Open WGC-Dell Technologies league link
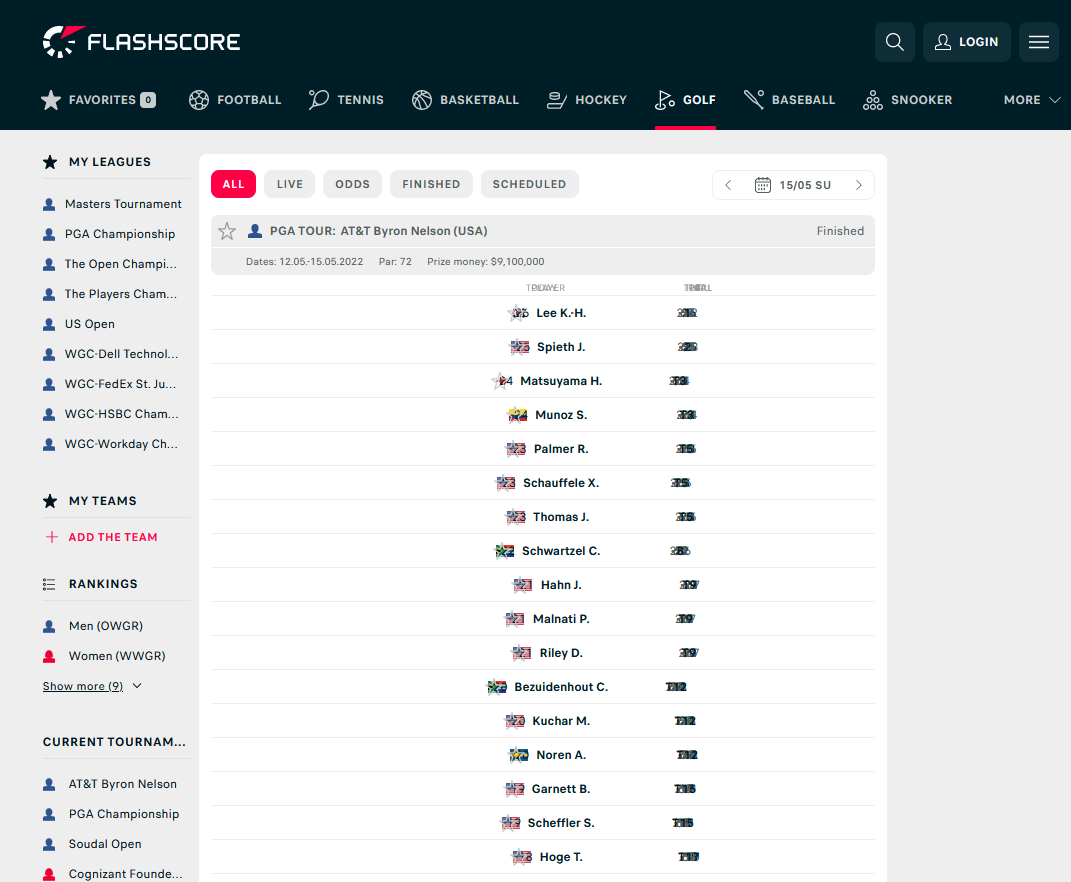Screen dimensions: 1071x882 click(x=122, y=355)
